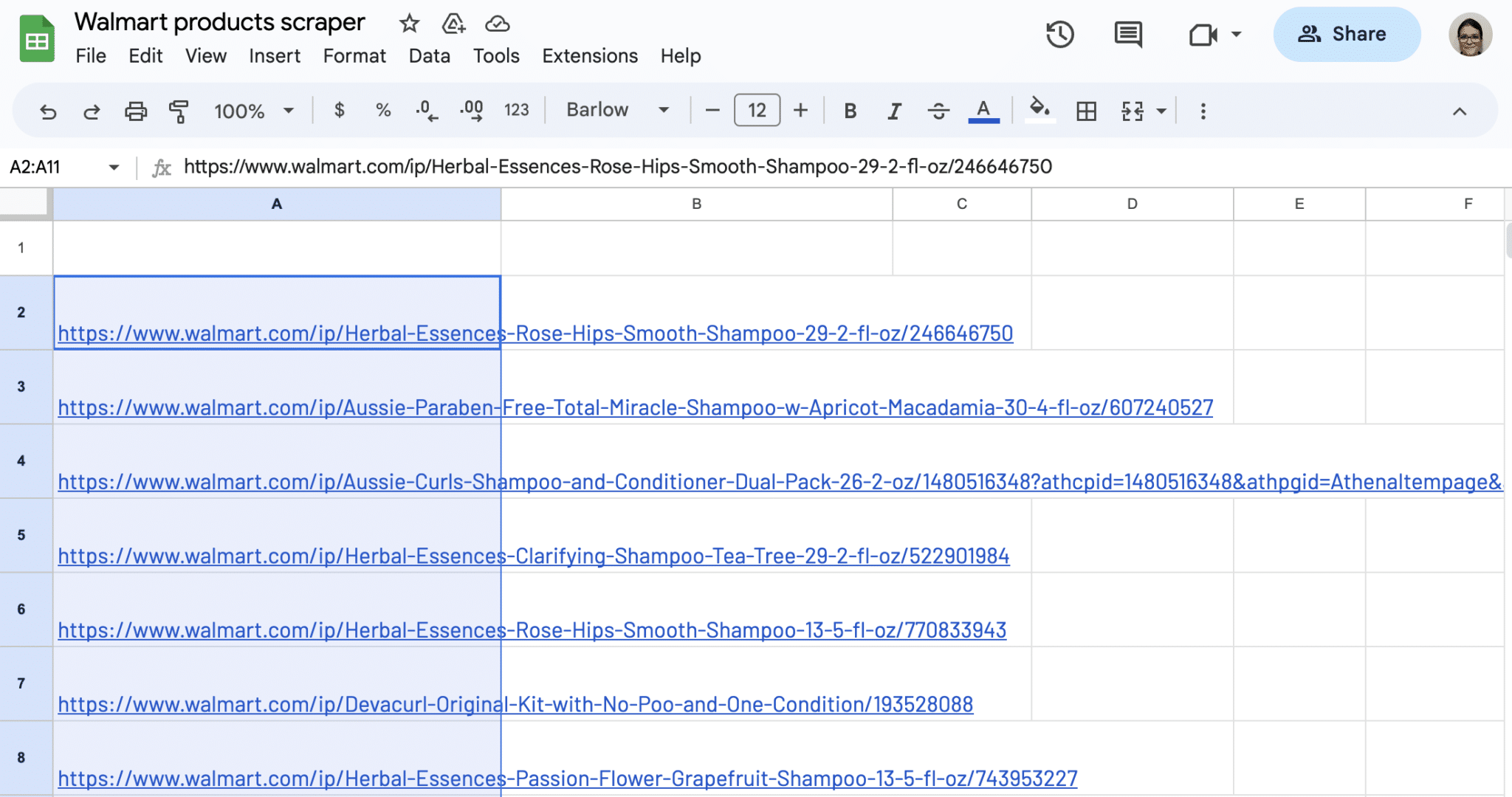Screen dimensions: 1512x797
Task: Open the Devacurl Original Kit link
Action: pyautogui.click(x=515, y=704)
